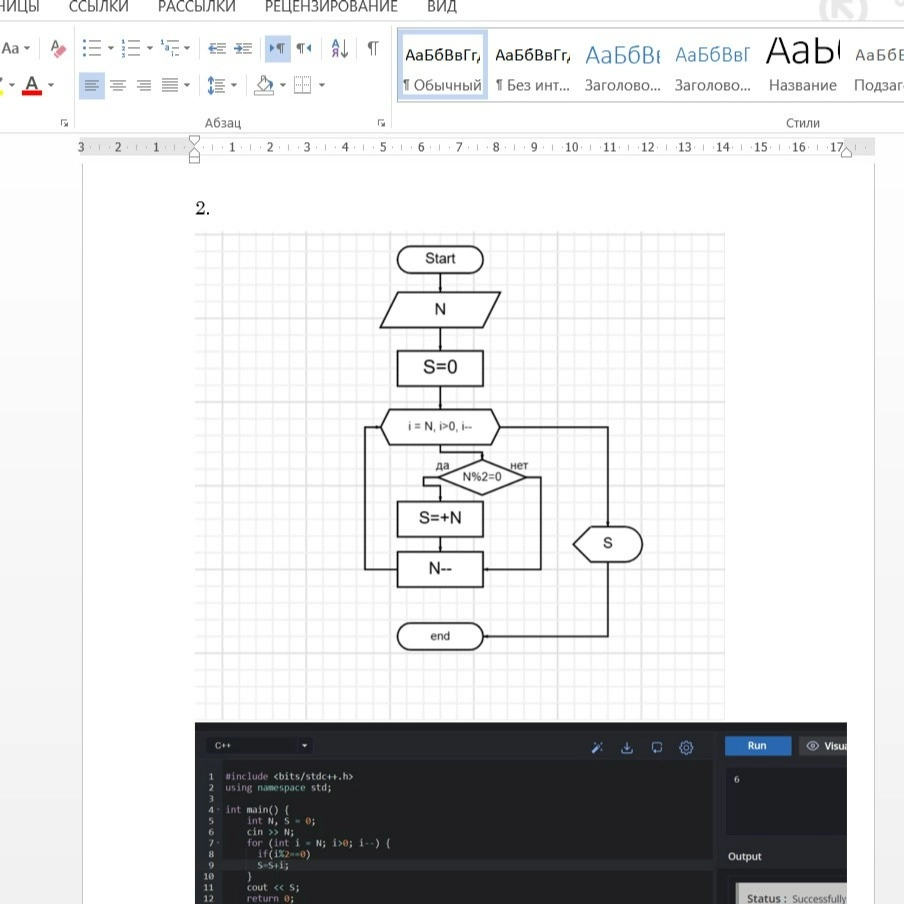This screenshot has height=904, width=904.
Task: Toggle left-to-right text direction
Action: [276, 48]
